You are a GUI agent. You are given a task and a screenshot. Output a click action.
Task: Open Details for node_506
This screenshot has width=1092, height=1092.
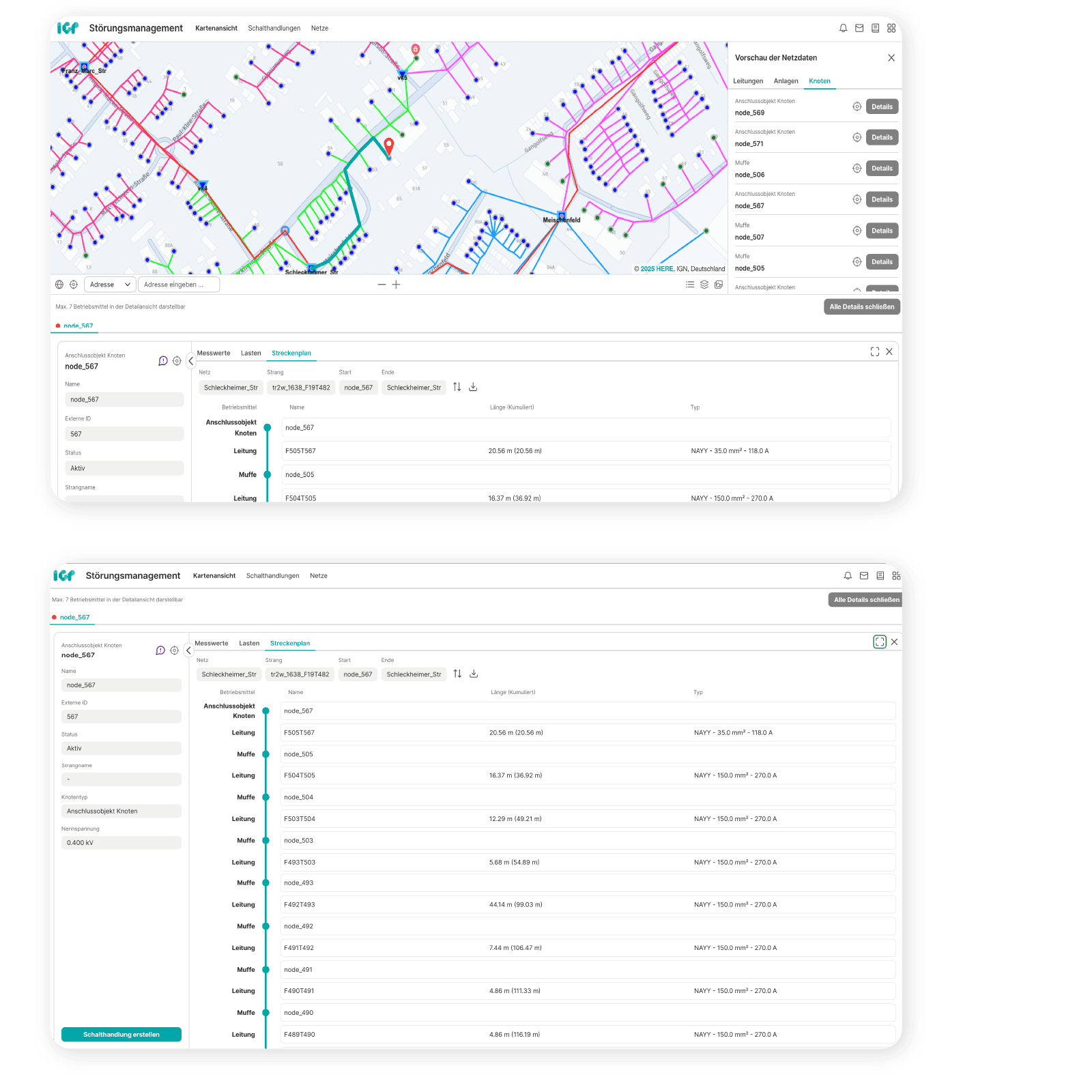882,169
